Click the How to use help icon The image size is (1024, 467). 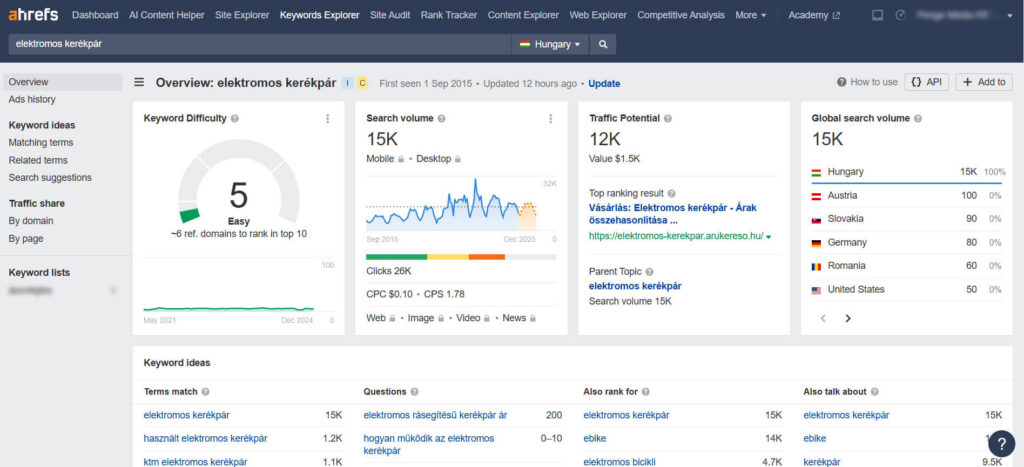coord(842,82)
